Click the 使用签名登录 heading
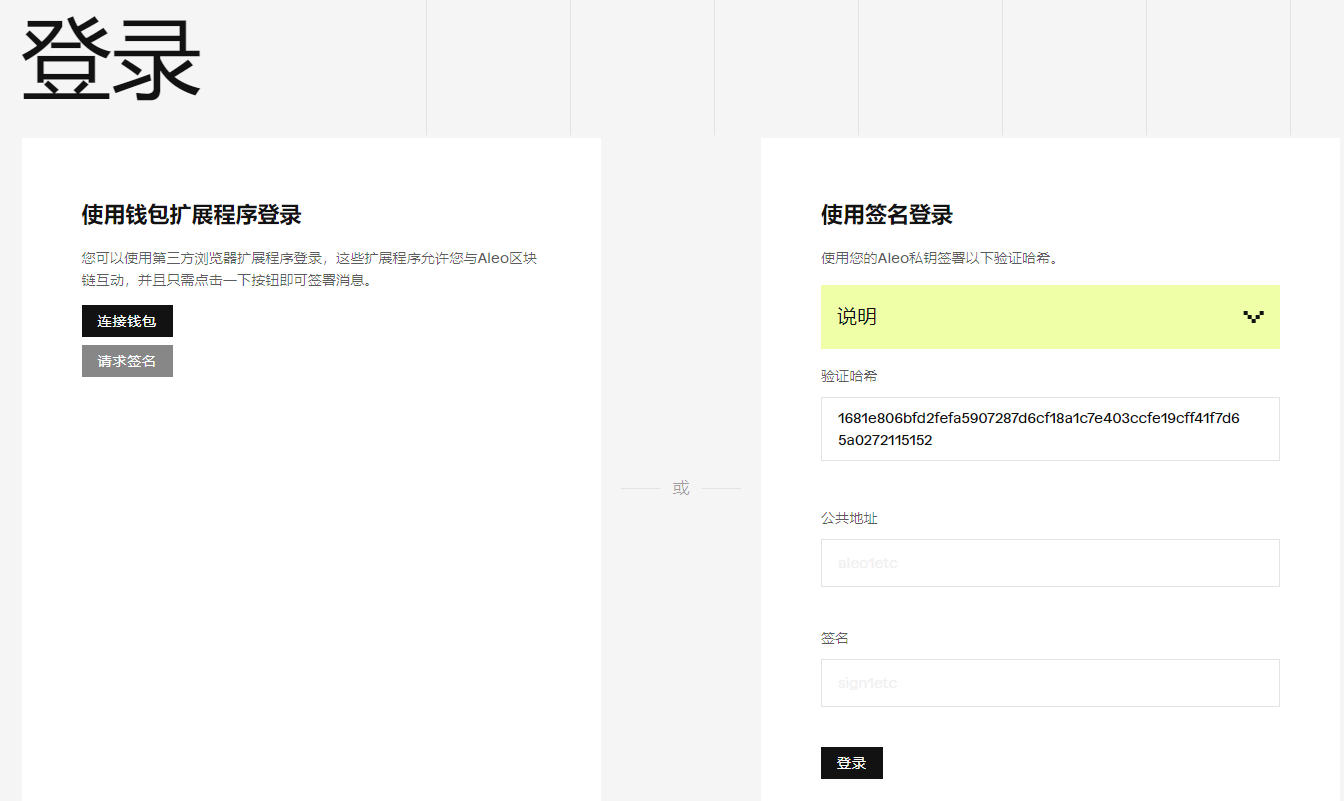Viewport: 1344px width, 801px height. point(886,215)
